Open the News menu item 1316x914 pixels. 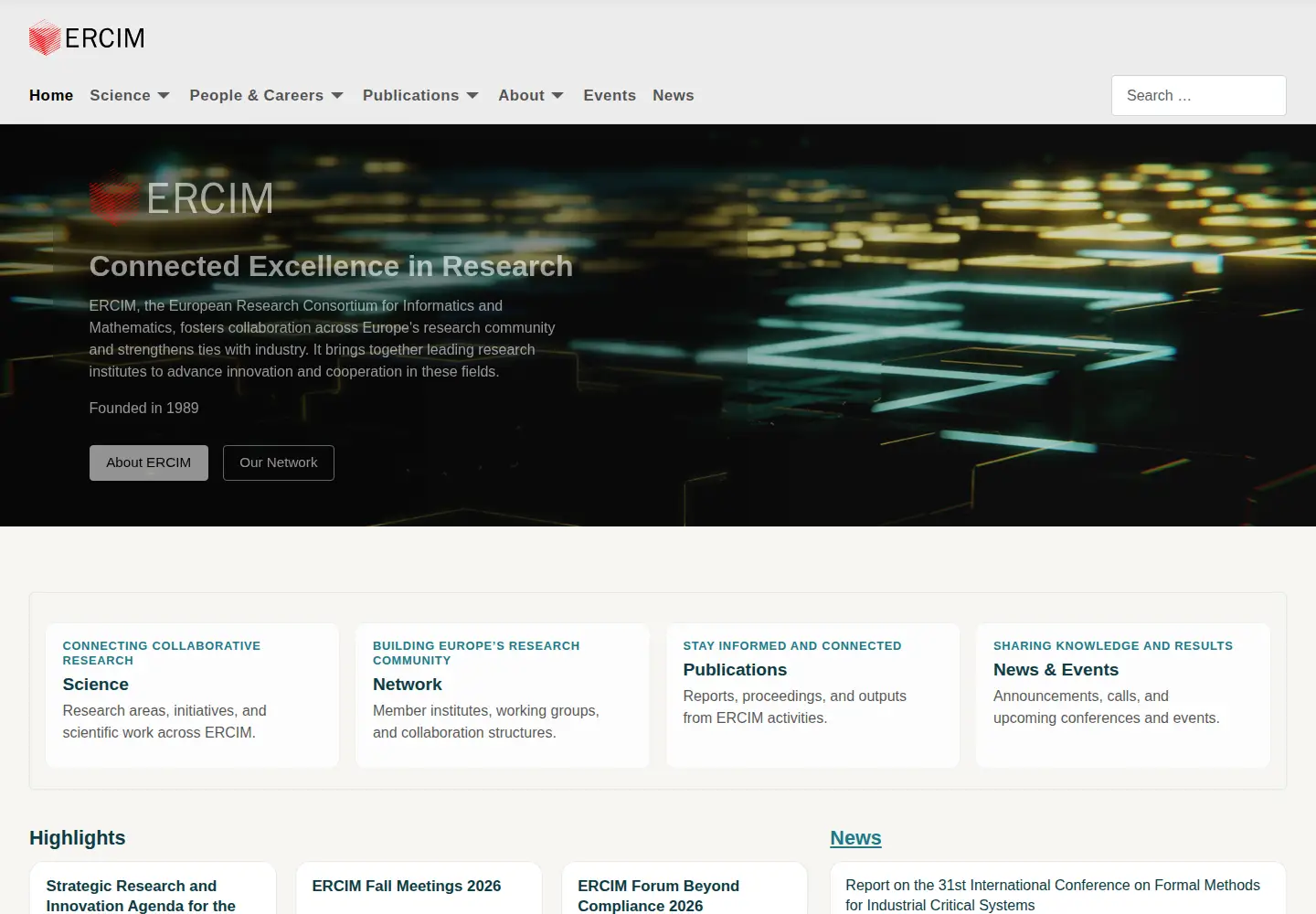(x=674, y=95)
